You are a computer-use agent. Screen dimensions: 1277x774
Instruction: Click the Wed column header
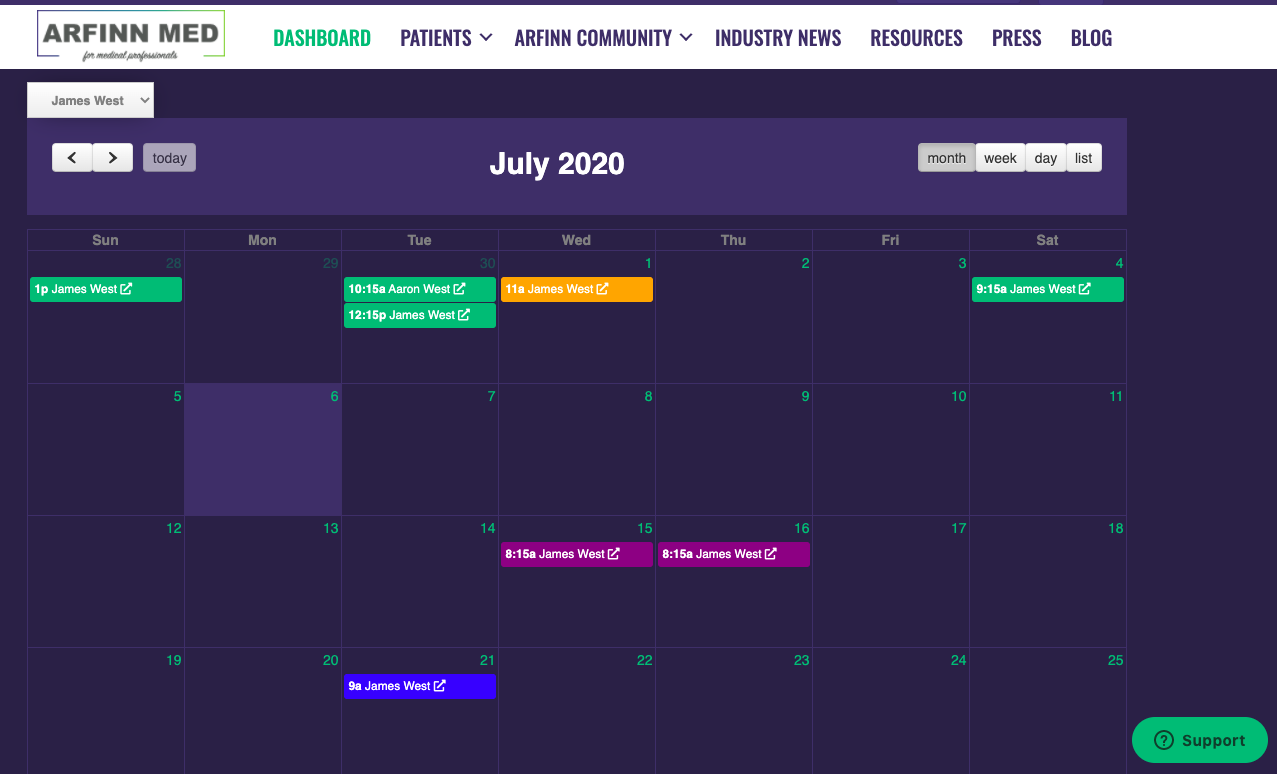tap(576, 240)
